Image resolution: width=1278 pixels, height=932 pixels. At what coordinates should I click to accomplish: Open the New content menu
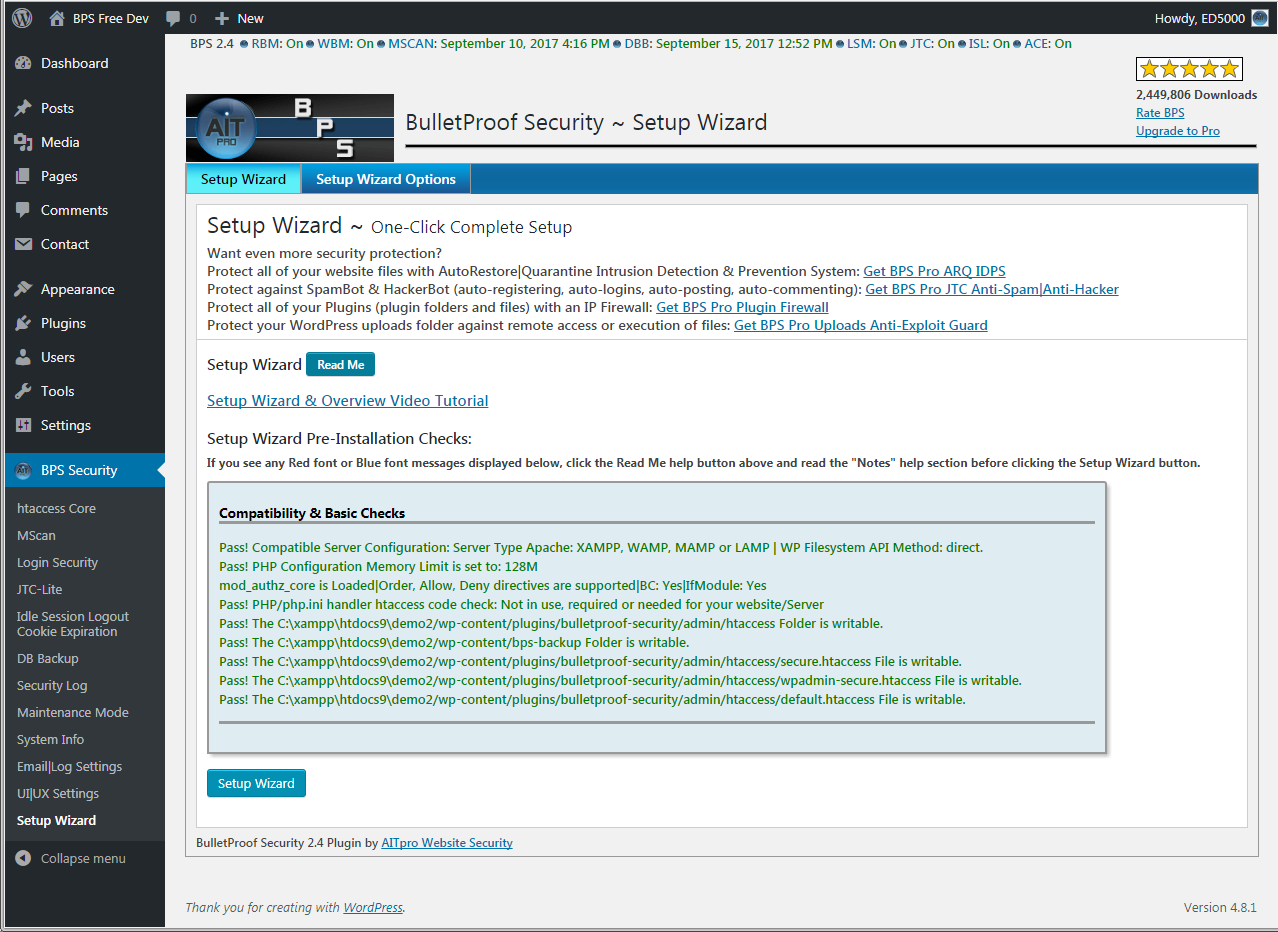click(240, 18)
